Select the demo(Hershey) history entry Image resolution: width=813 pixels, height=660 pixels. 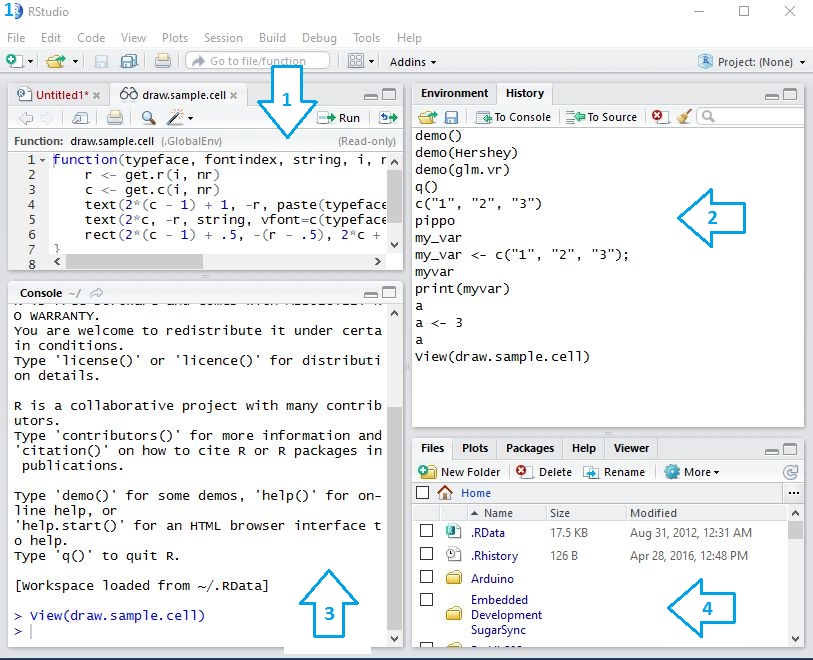(x=466, y=153)
